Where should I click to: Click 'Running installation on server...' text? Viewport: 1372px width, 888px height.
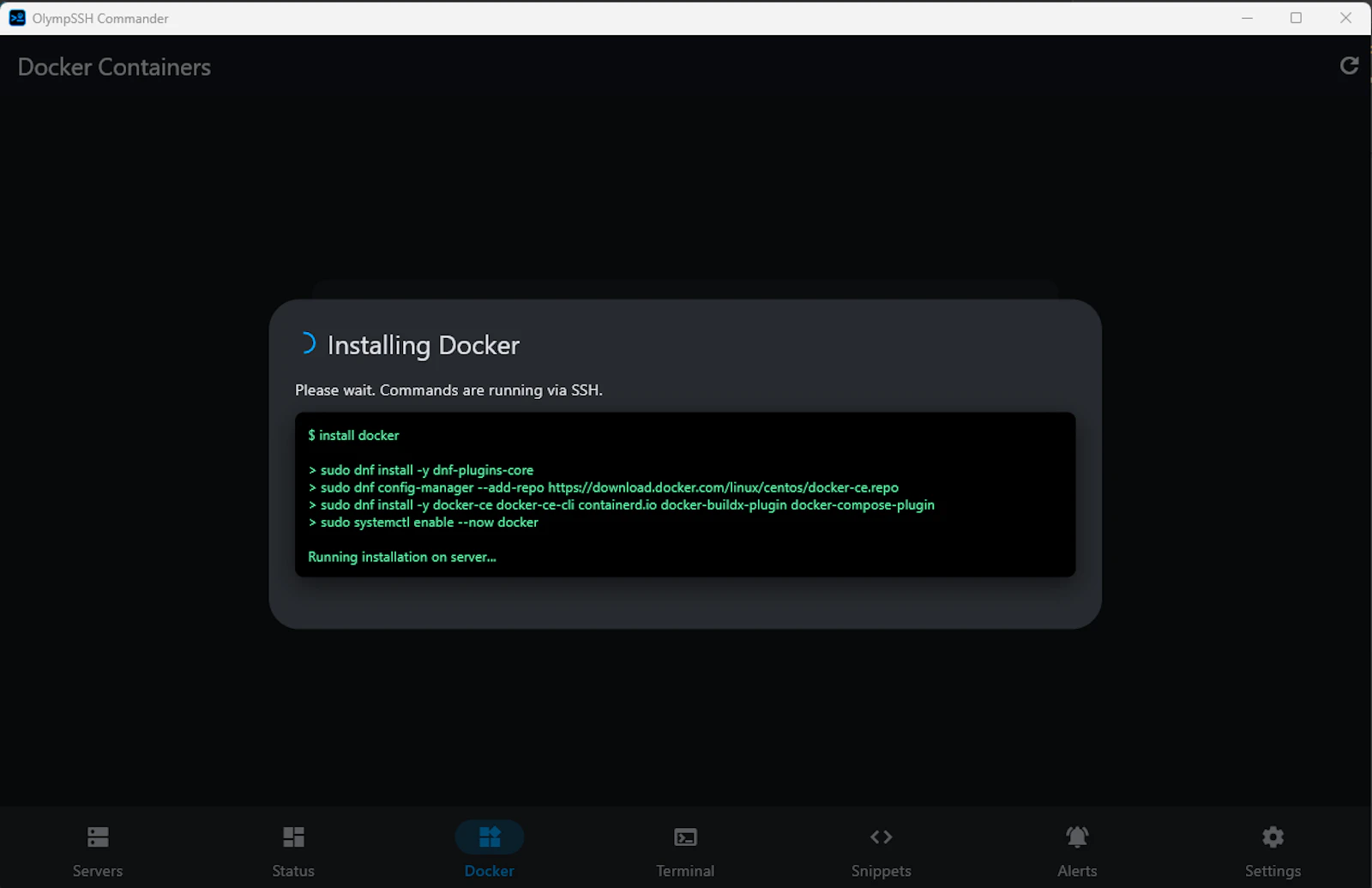click(402, 557)
